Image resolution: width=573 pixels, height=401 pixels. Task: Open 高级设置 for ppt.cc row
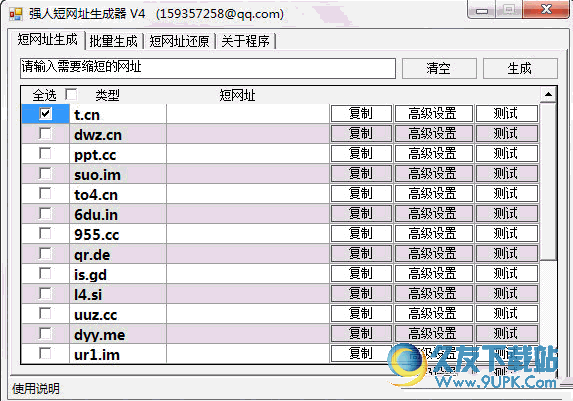point(433,154)
